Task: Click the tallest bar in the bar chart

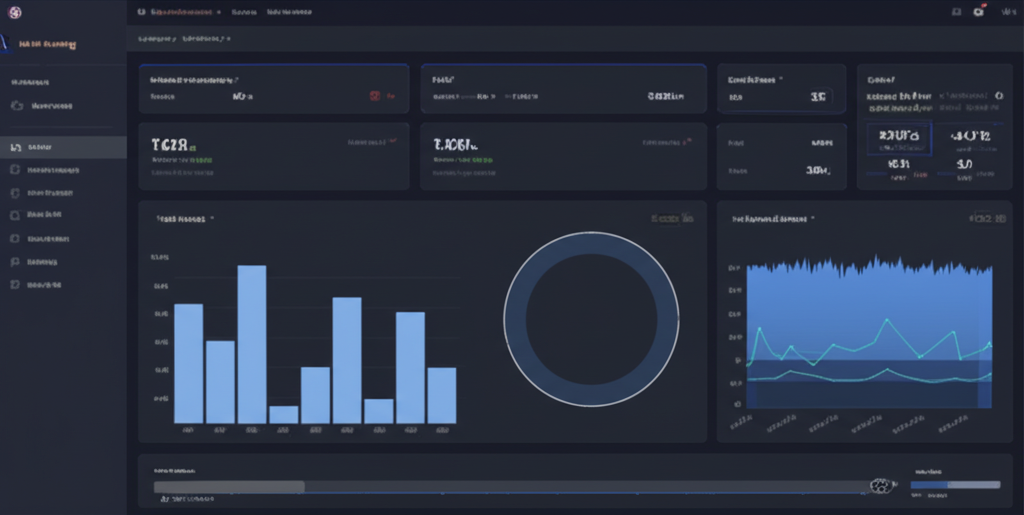Action: 252,344
